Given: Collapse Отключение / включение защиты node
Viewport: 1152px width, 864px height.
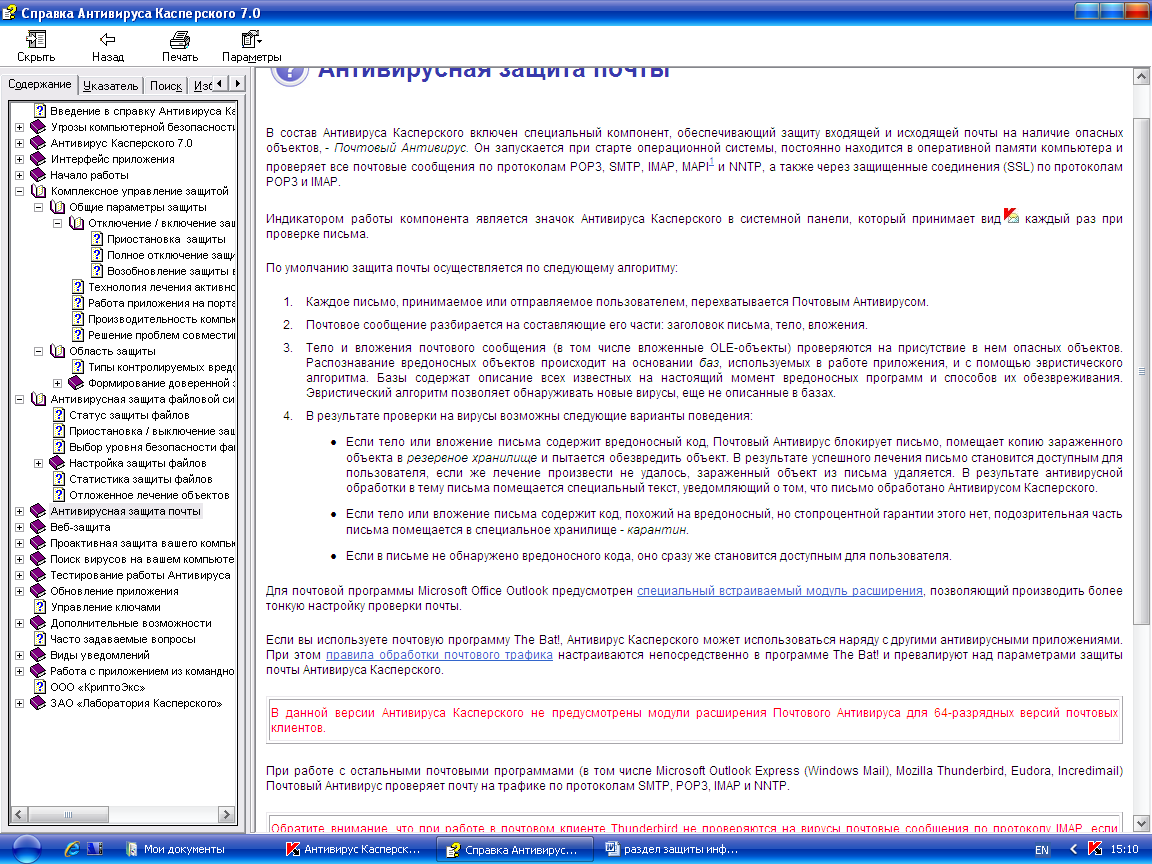Looking at the screenshot, I should pyautogui.click(x=58, y=223).
